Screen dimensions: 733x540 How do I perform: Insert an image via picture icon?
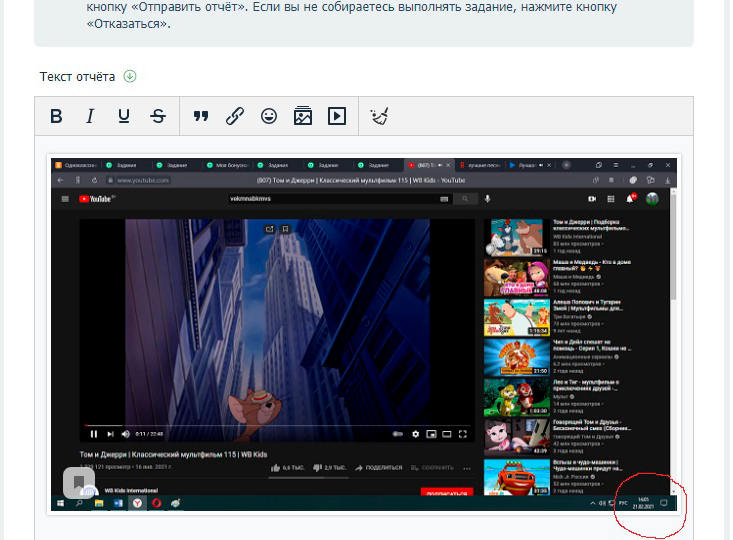[303, 116]
